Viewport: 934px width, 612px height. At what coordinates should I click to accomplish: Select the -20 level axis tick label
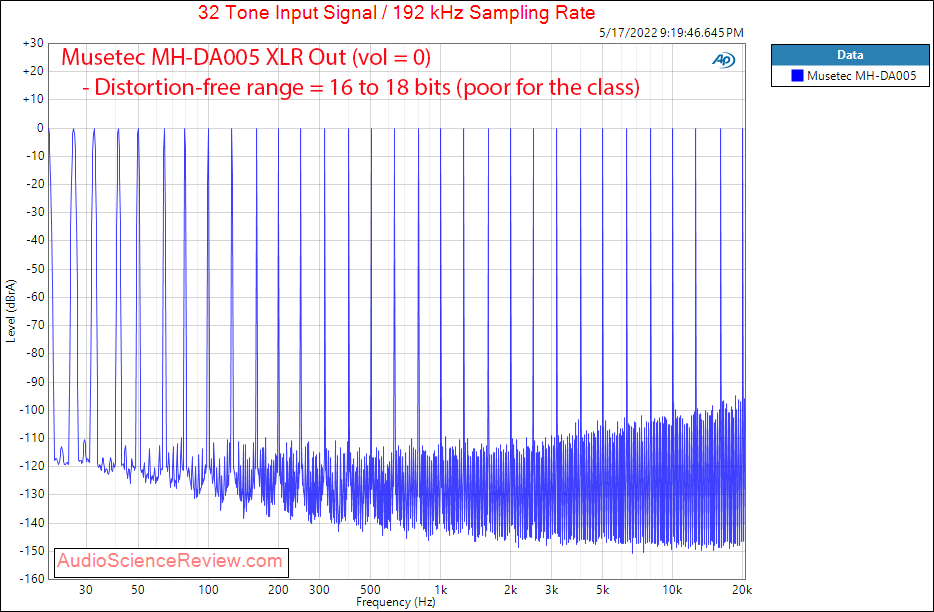pos(34,184)
